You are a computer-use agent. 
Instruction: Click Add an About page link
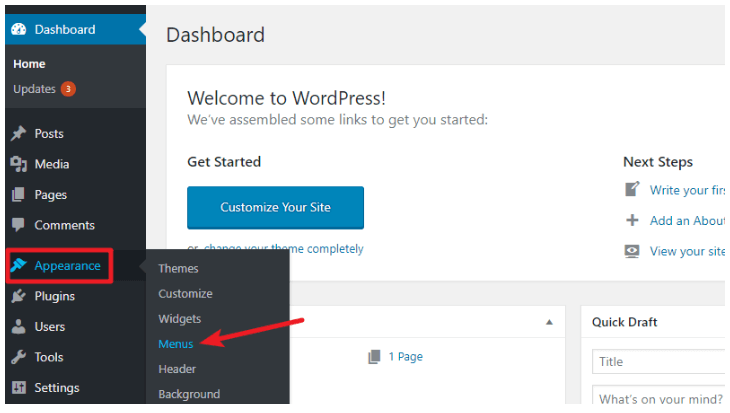pyautogui.click(x=687, y=221)
